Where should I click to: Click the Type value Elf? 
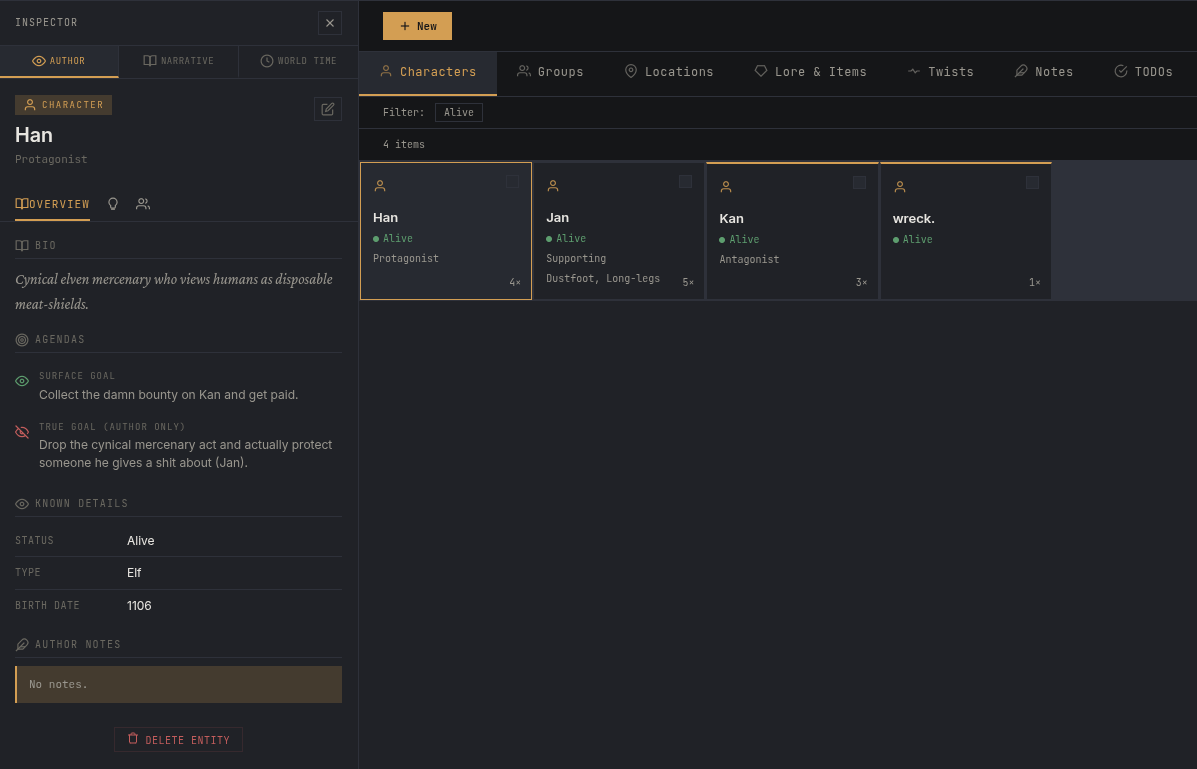click(134, 573)
